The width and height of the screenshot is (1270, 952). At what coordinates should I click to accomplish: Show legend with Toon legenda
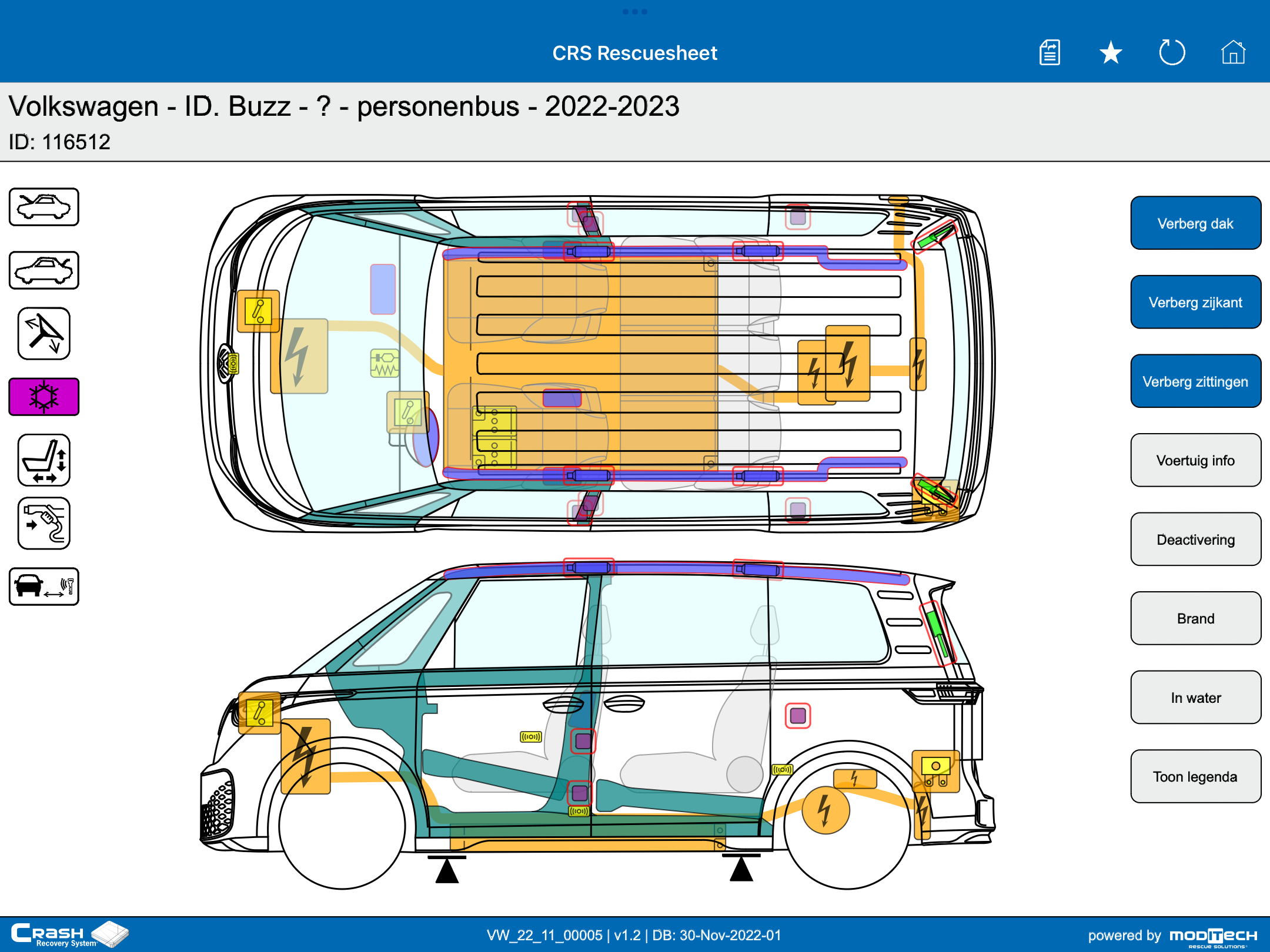point(1195,776)
